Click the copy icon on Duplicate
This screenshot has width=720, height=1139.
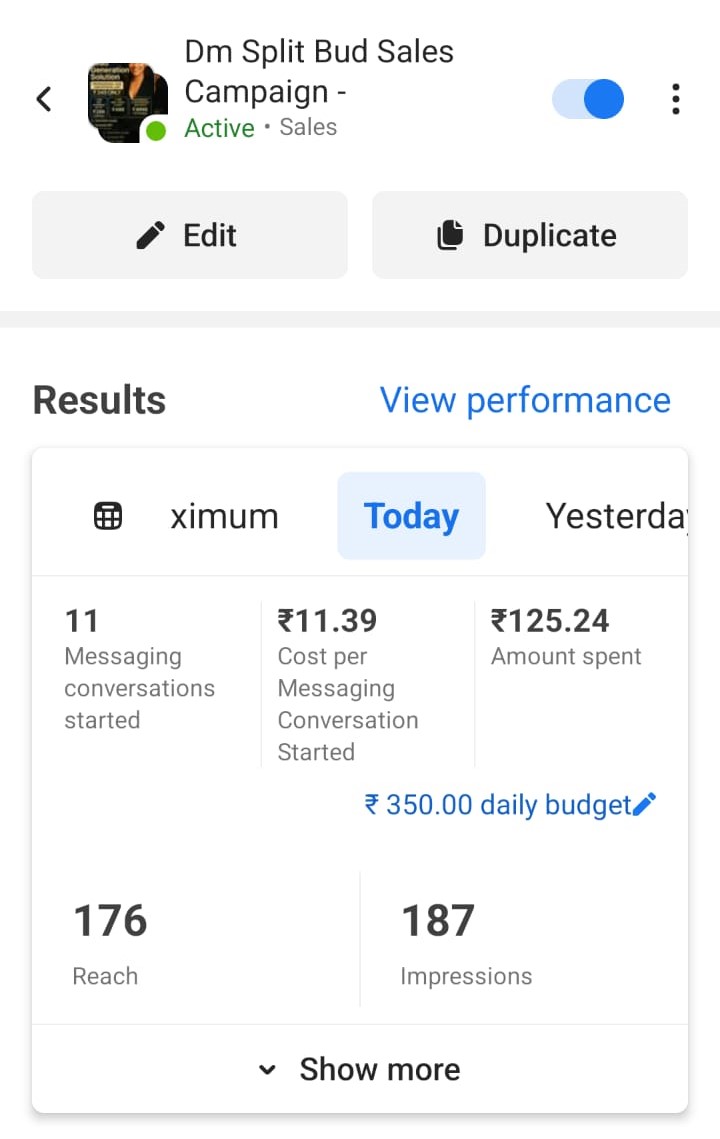click(x=451, y=236)
